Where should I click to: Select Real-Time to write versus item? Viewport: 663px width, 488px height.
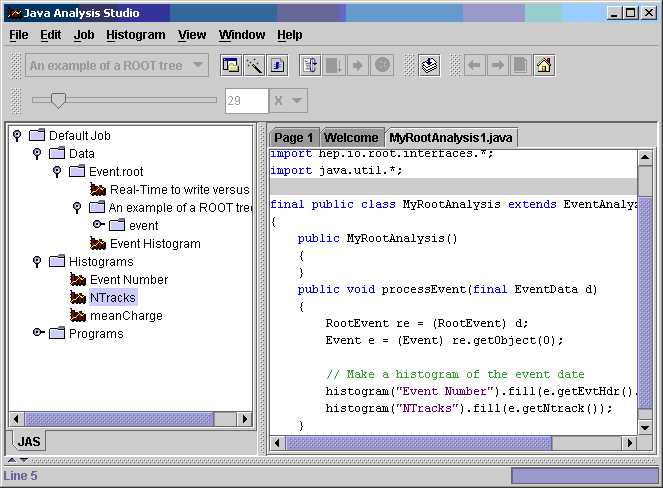pyautogui.click(x=179, y=190)
